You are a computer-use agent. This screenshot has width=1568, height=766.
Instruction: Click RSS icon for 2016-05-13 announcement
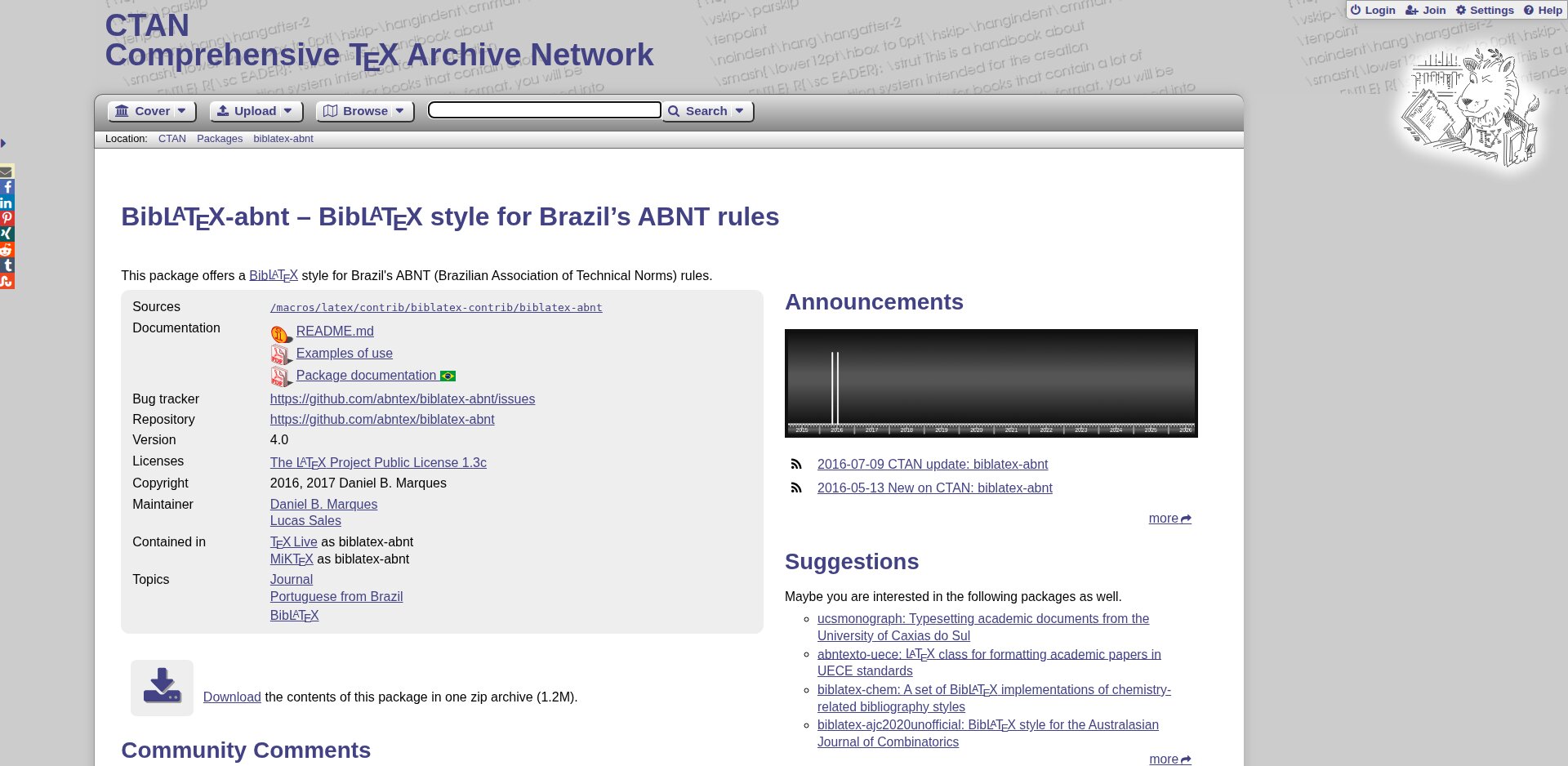(x=796, y=488)
